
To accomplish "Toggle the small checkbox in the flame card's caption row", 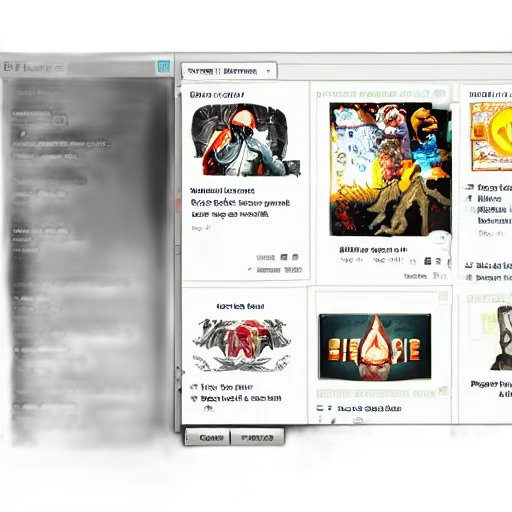I will point(320,408).
